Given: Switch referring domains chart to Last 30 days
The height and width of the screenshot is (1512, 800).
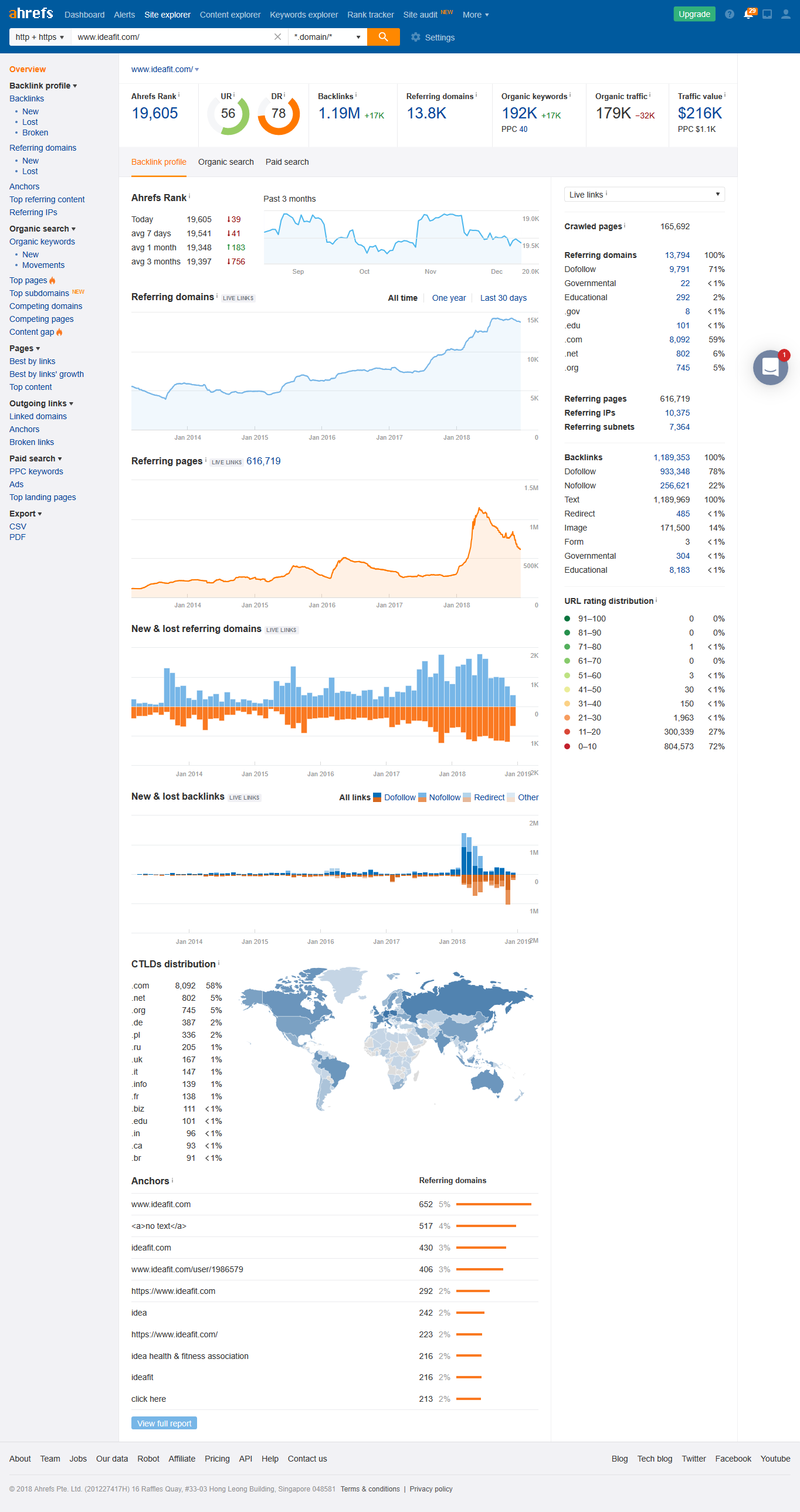Looking at the screenshot, I should pyautogui.click(x=503, y=298).
